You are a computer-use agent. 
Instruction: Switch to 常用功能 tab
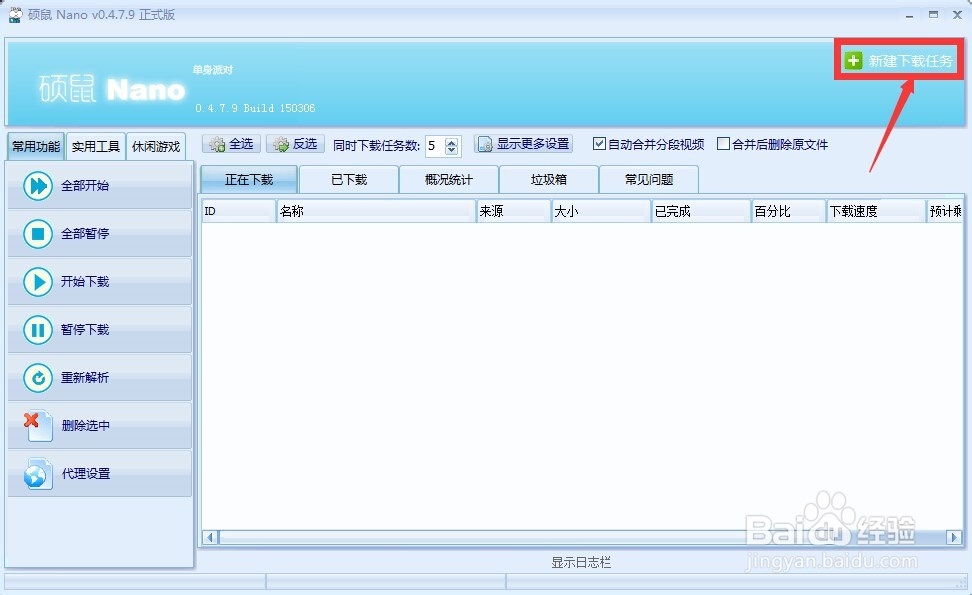point(36,146)
